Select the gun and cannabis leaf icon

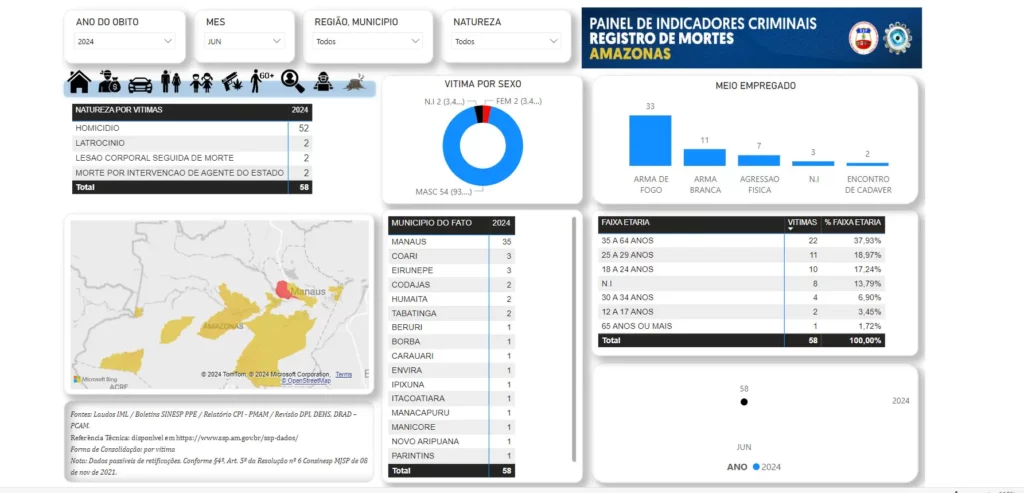tap(231, 80)
